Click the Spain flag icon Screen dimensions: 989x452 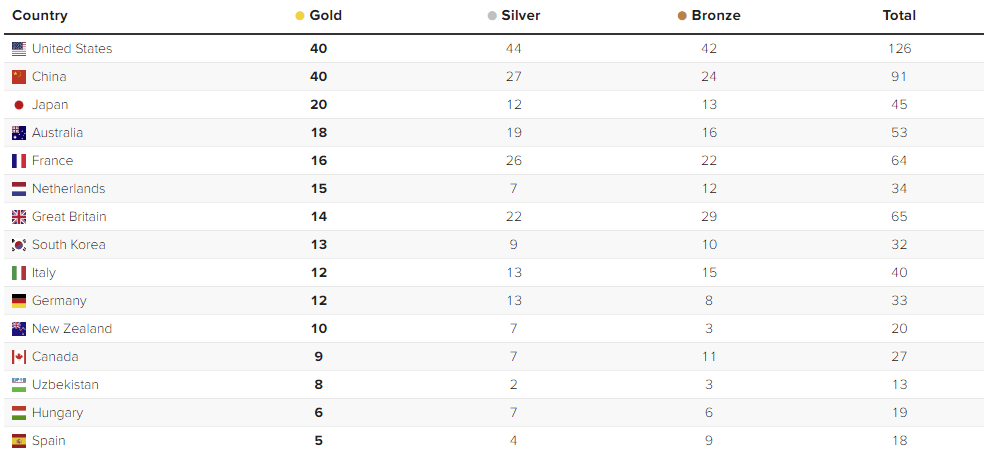19,441
